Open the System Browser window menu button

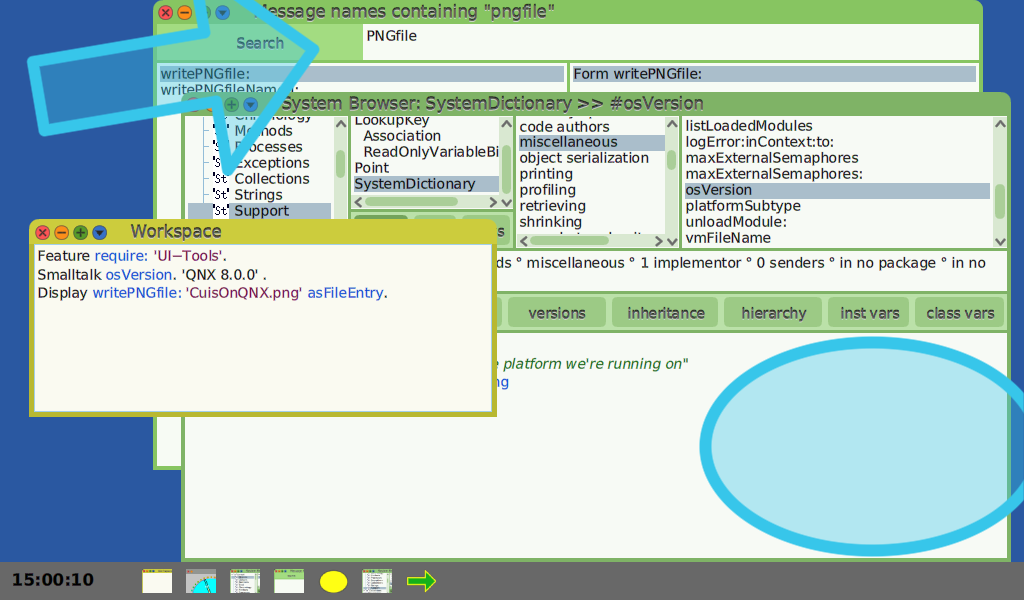click(x=250, y=104)
